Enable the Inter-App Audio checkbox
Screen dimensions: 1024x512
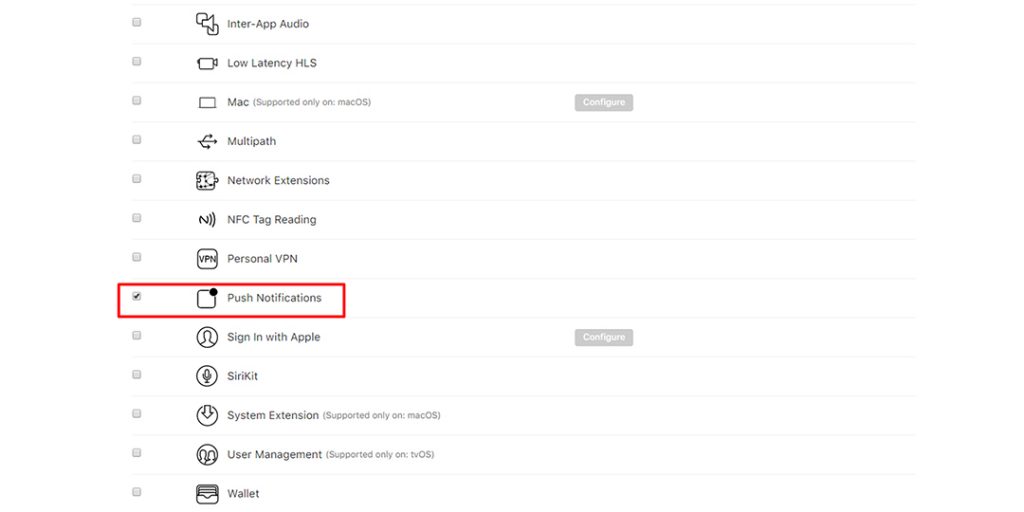[136, 22]
